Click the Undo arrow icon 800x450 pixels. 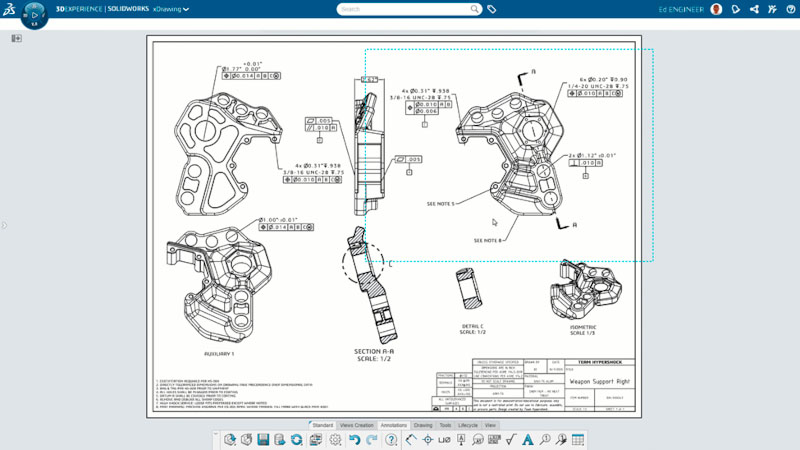coord(354,440)
